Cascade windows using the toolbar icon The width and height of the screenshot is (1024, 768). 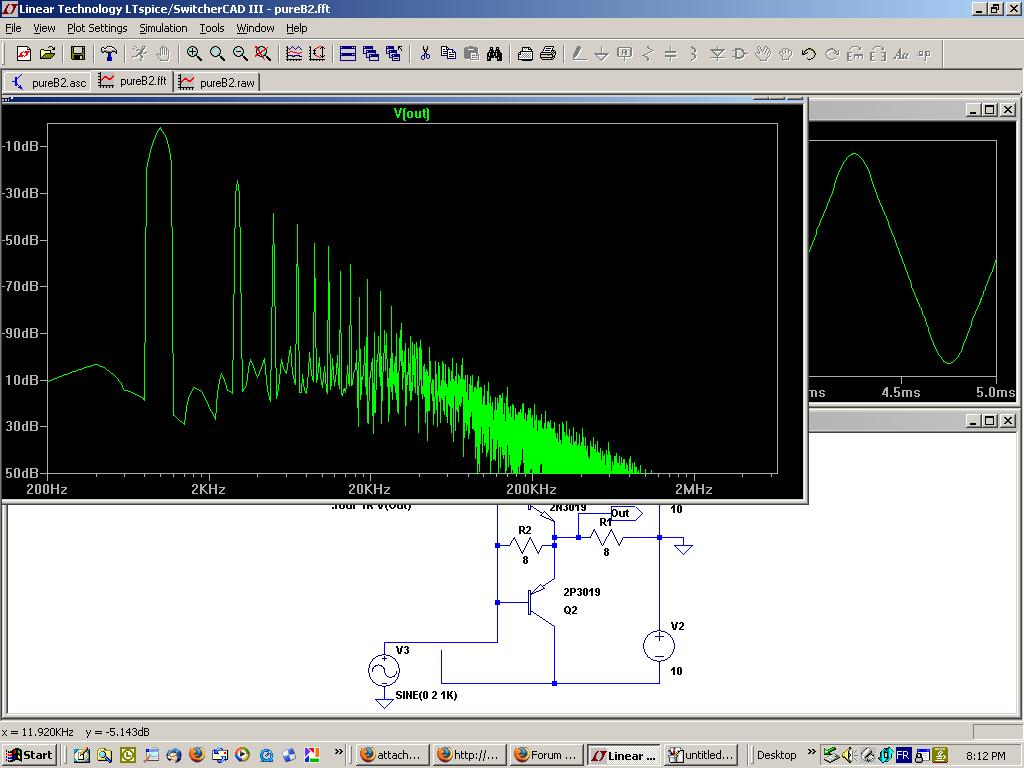tap(371, 54)
